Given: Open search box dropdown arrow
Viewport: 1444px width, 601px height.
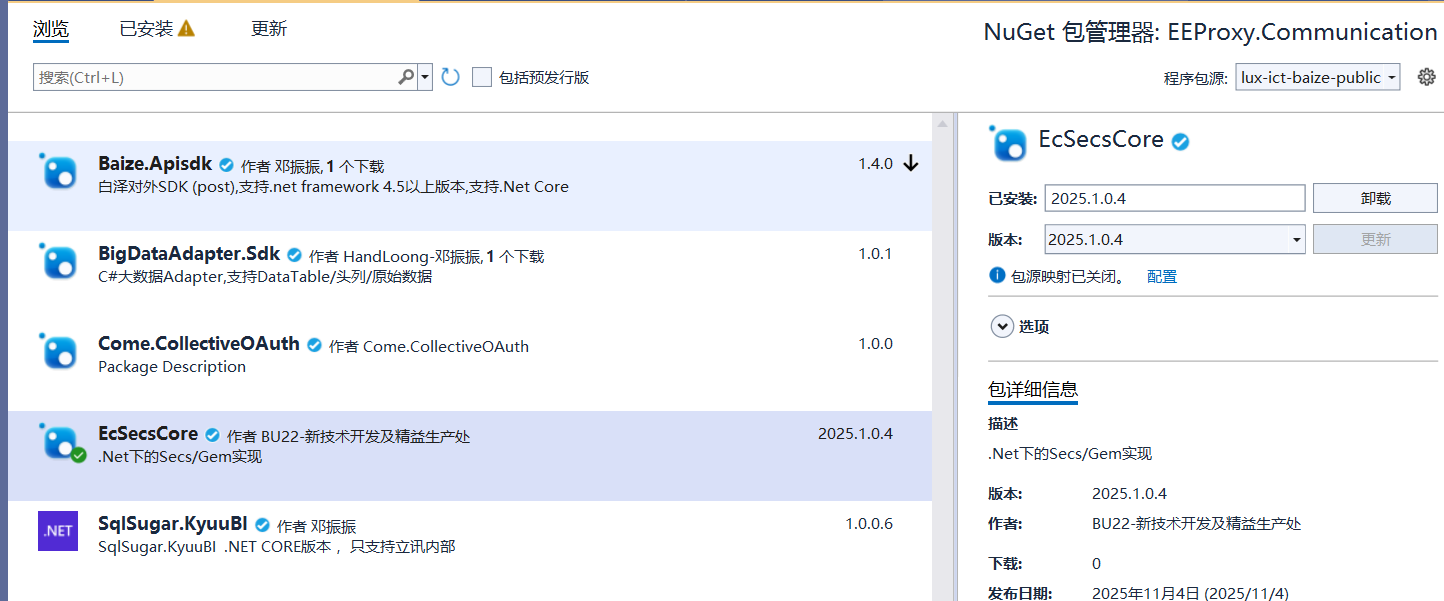Looking at the screenshot, I should tap(425, 77).
